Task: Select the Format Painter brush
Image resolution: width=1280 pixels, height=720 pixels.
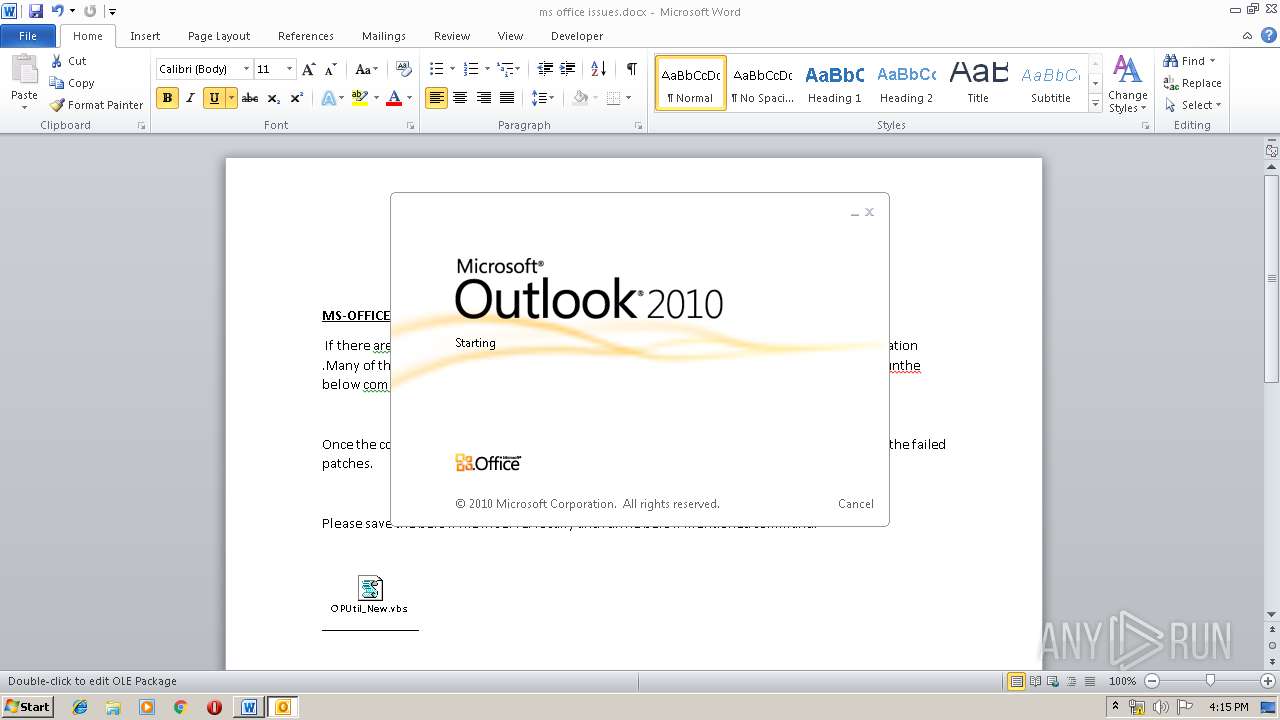Action: click(57, 105)
